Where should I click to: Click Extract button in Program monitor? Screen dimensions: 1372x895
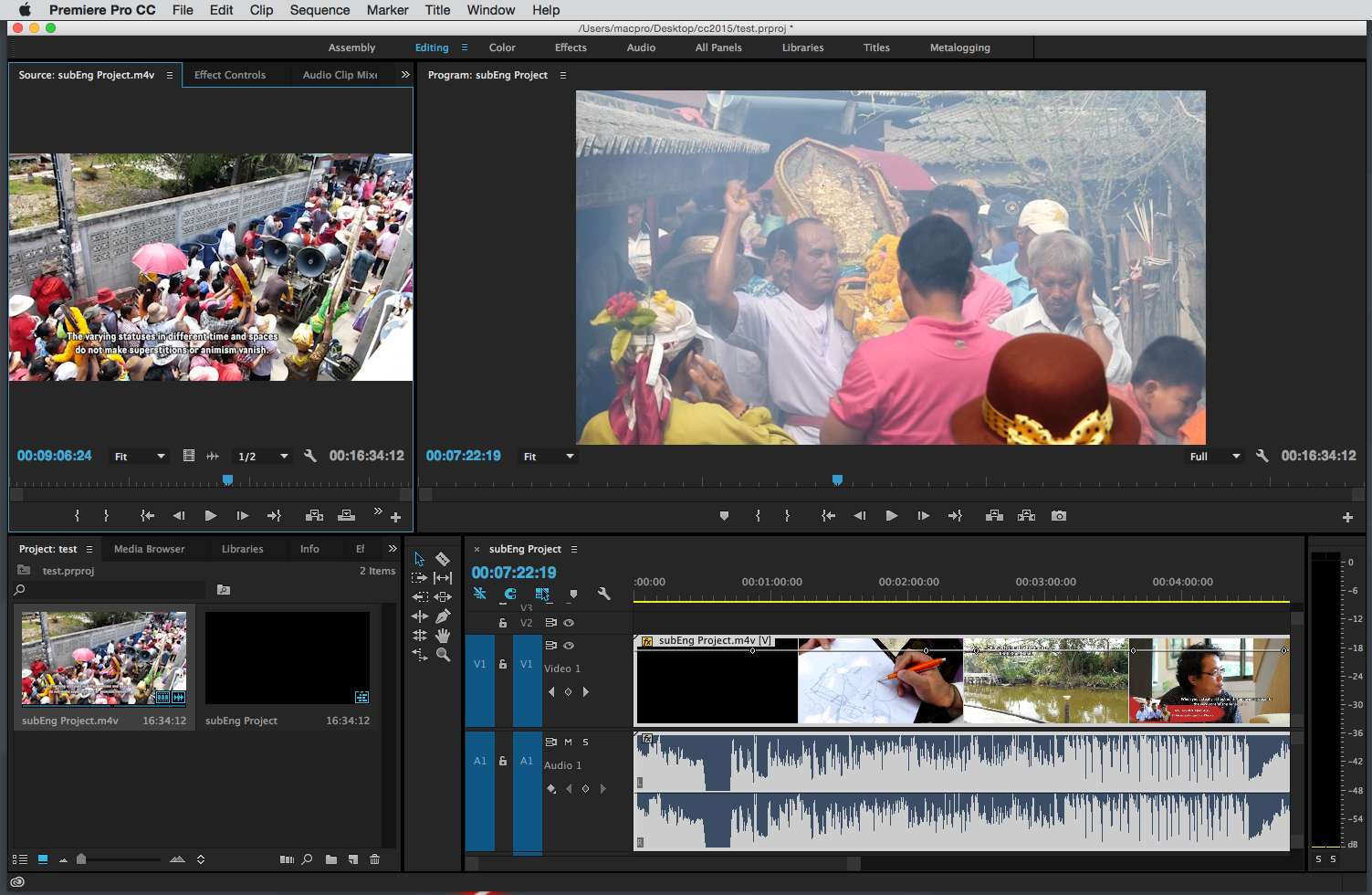coord(1026,516)
